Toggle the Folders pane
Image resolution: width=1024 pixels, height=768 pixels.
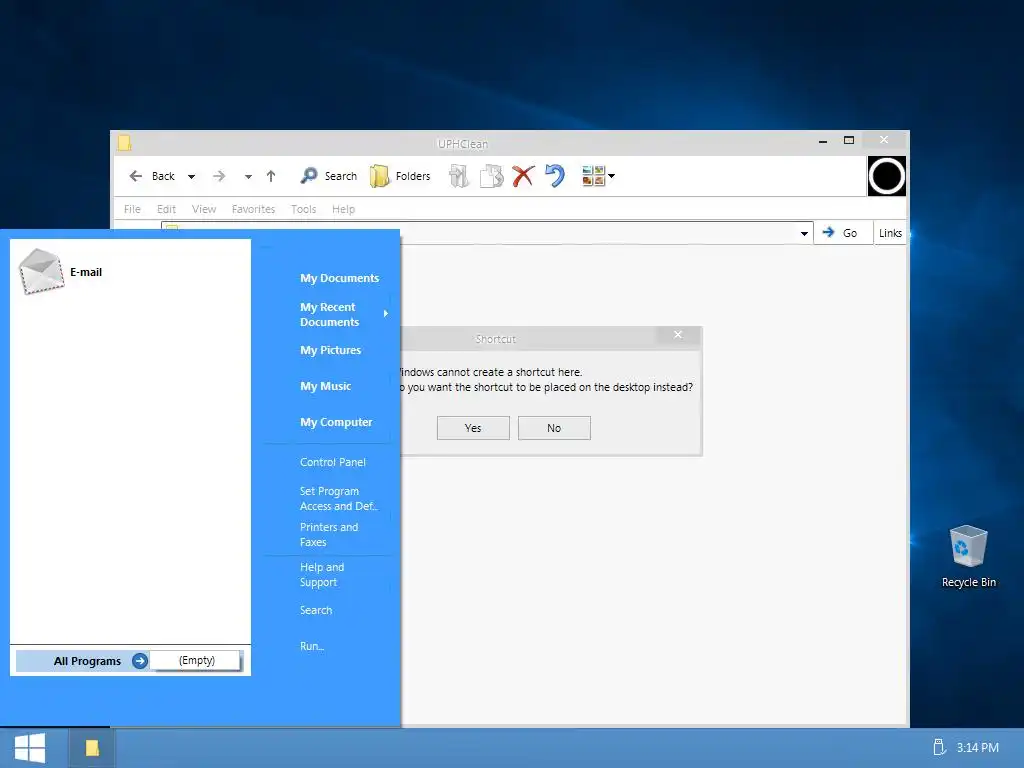coord(400,176)
